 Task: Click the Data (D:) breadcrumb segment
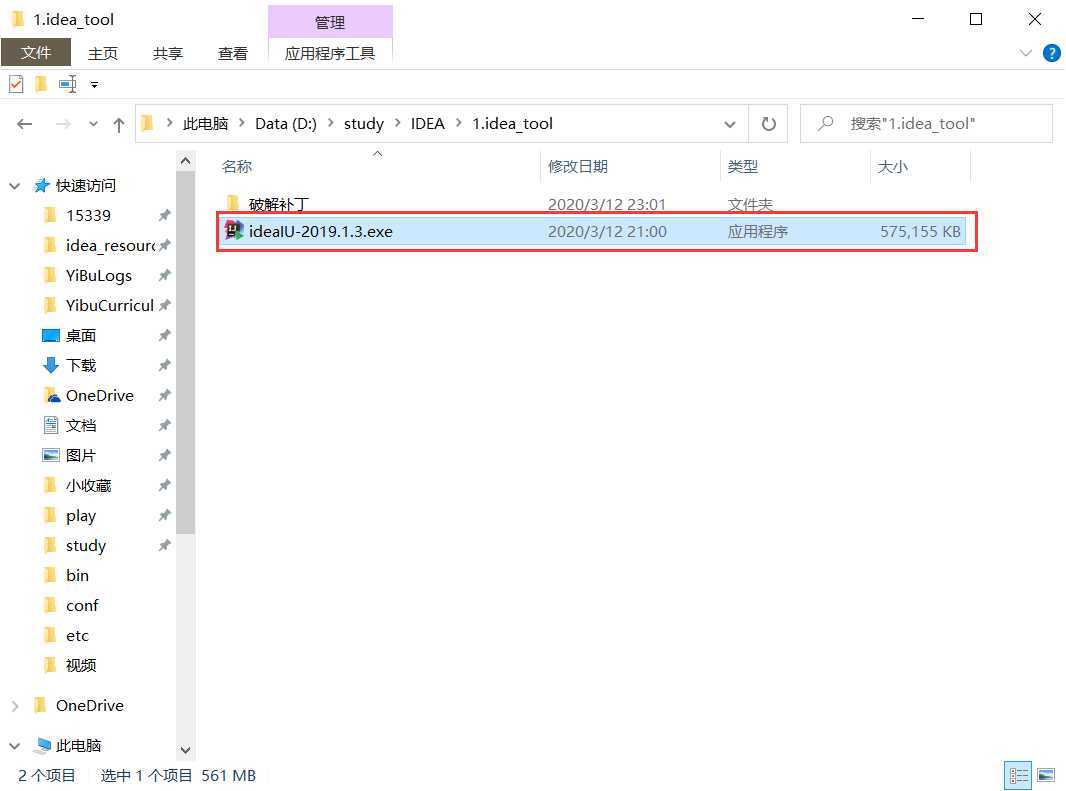[x=286, y=124]
